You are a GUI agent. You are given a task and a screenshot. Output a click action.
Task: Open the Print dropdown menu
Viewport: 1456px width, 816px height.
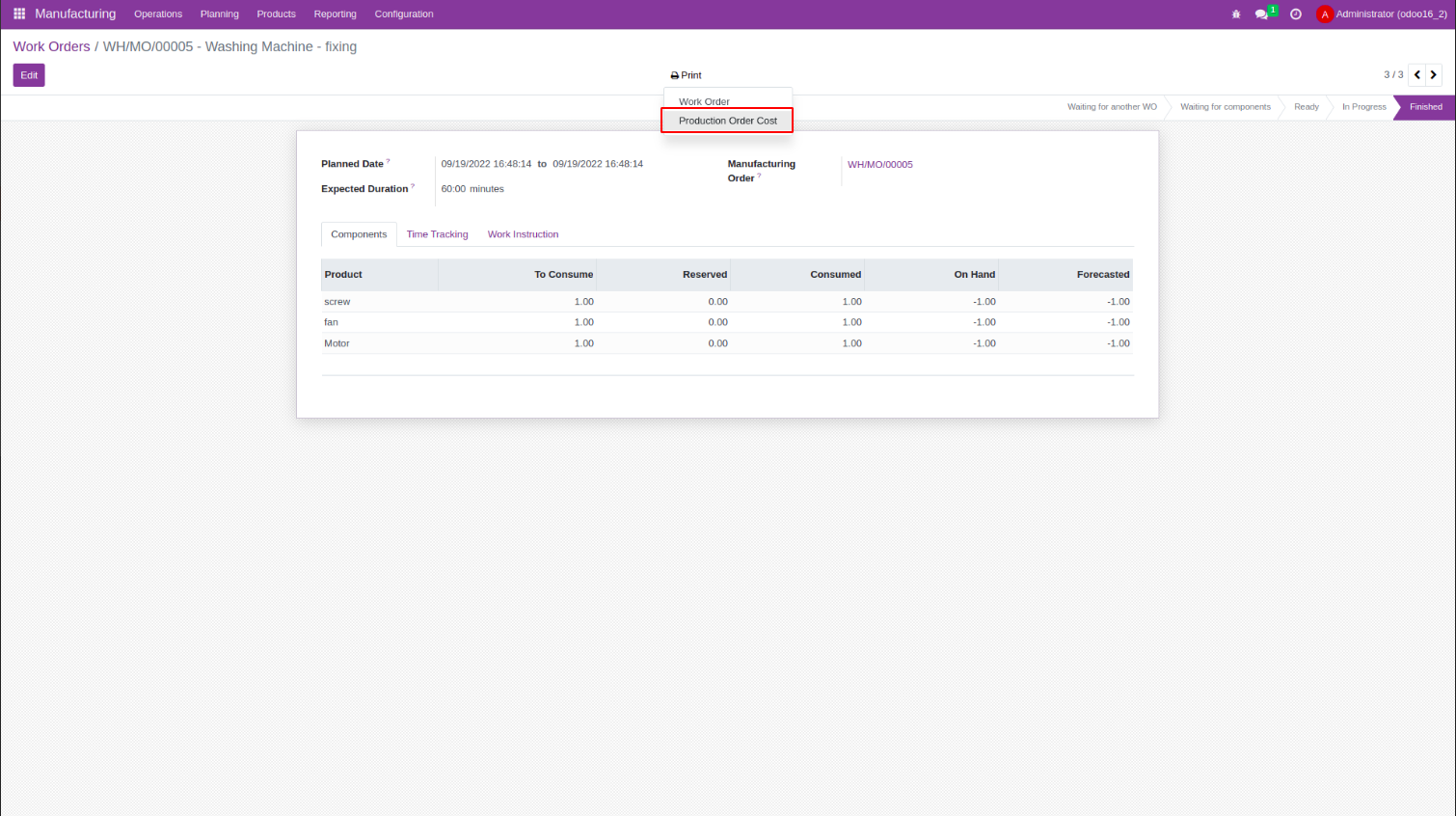(687, 75)
